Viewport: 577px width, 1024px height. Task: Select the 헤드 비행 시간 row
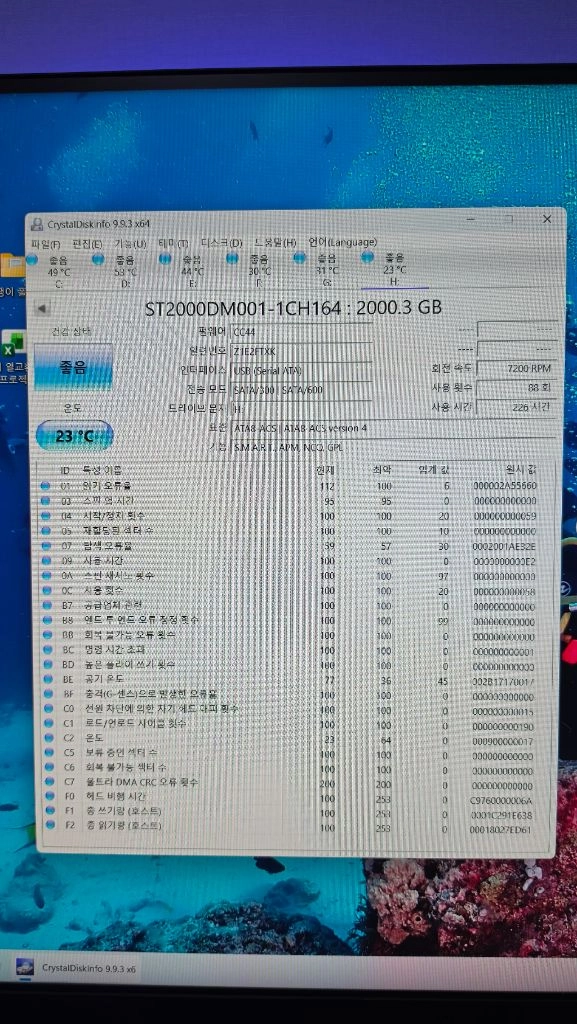tap(290, 797)
